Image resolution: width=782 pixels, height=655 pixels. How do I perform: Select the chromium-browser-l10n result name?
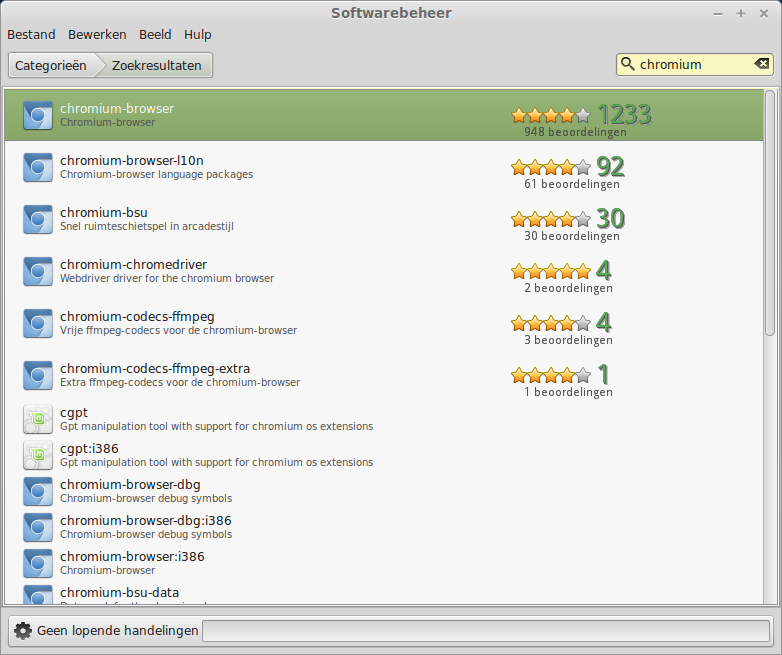pyautogui.click(x=132, y=161)
